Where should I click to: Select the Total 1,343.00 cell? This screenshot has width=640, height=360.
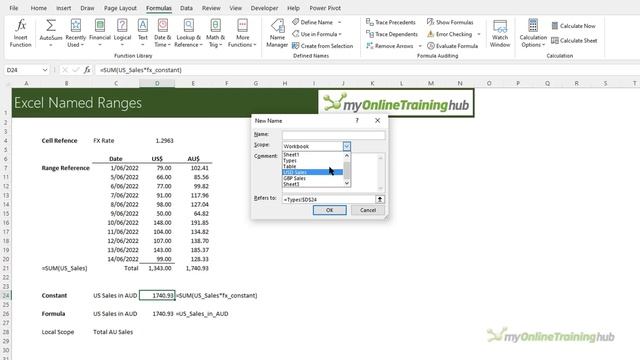tap(157, 268)
